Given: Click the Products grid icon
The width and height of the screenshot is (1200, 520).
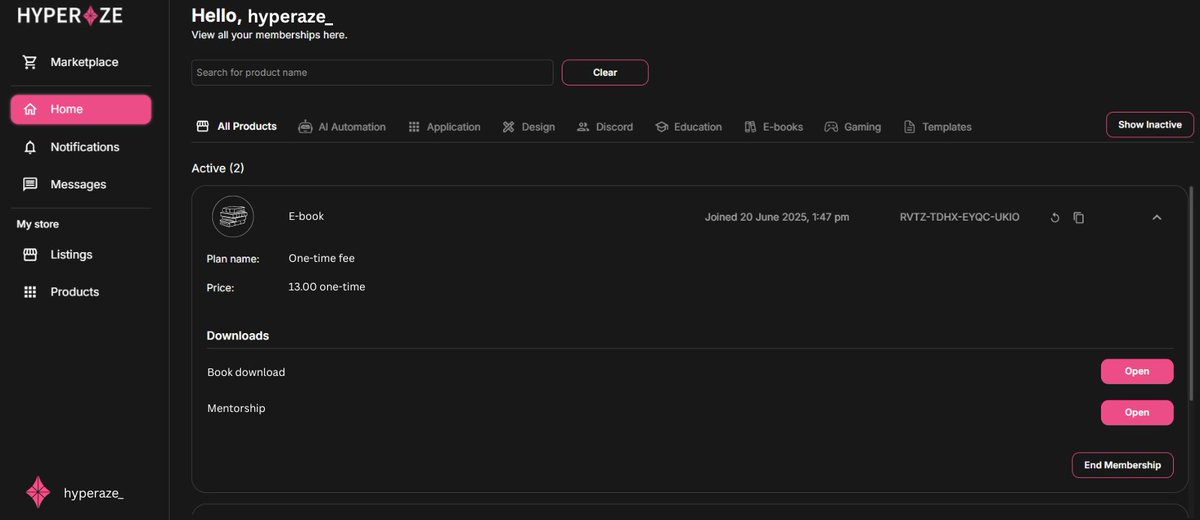Looking at the screenshot, I should [30, 292].
